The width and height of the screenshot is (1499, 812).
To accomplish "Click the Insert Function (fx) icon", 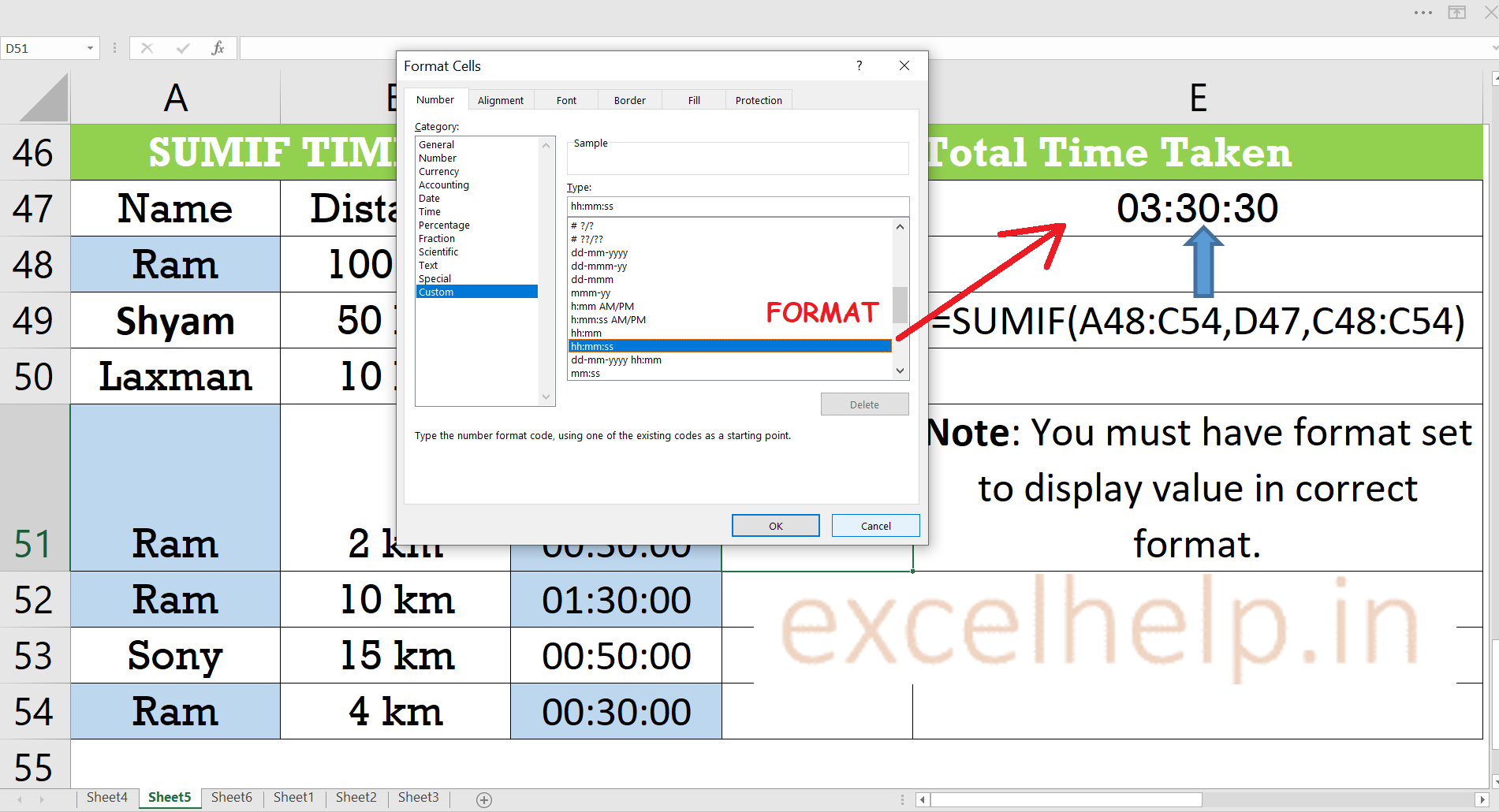I will pyautogui.click(x=218, y=48).
